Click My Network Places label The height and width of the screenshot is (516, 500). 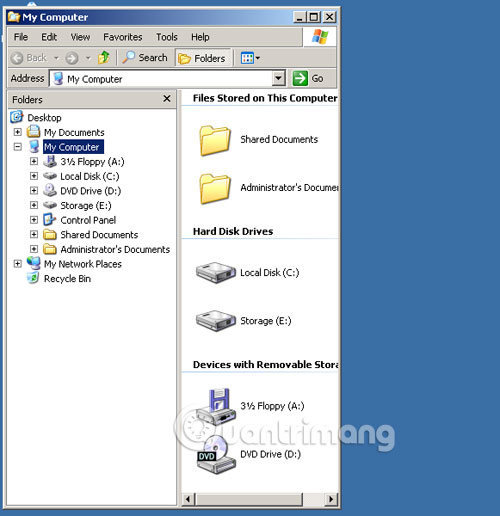(83, 264)
